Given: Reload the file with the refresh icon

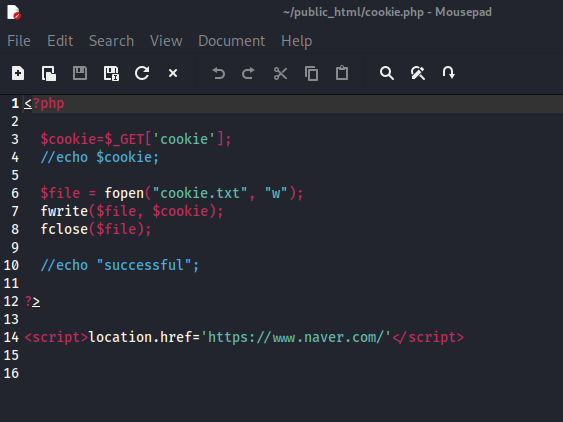Looking at the screenshot, I should point(142,73).
